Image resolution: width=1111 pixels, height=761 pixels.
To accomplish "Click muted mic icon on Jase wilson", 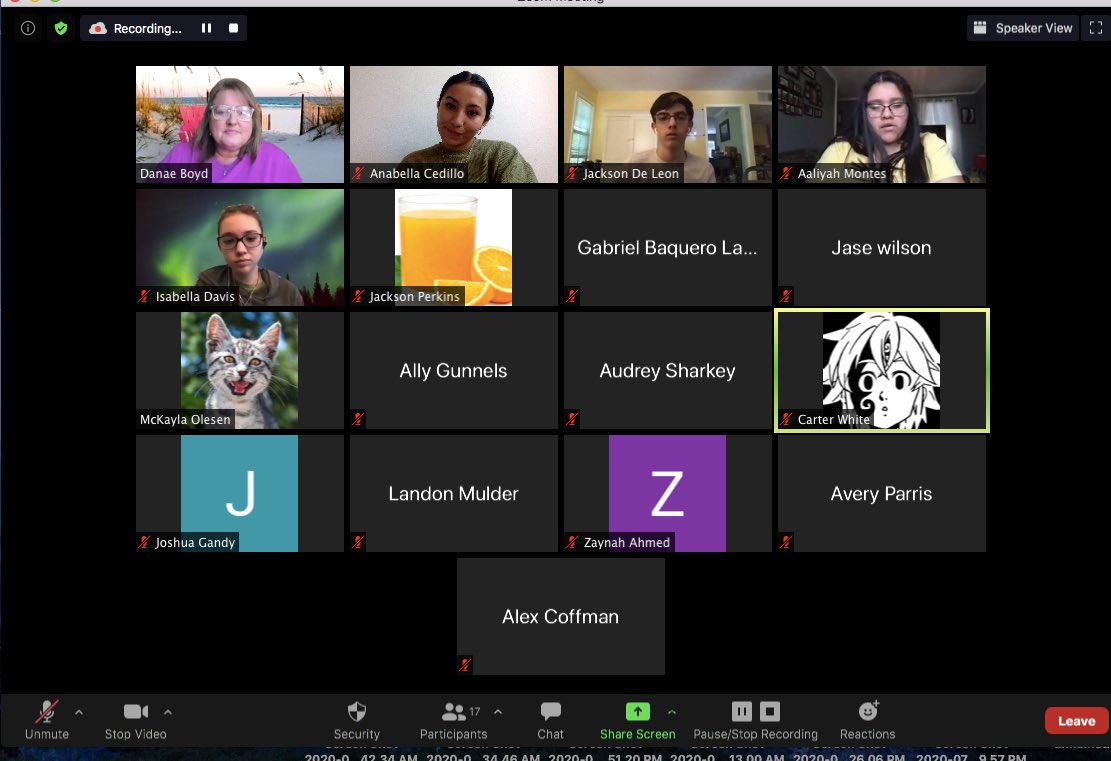I will pos(786,295).
